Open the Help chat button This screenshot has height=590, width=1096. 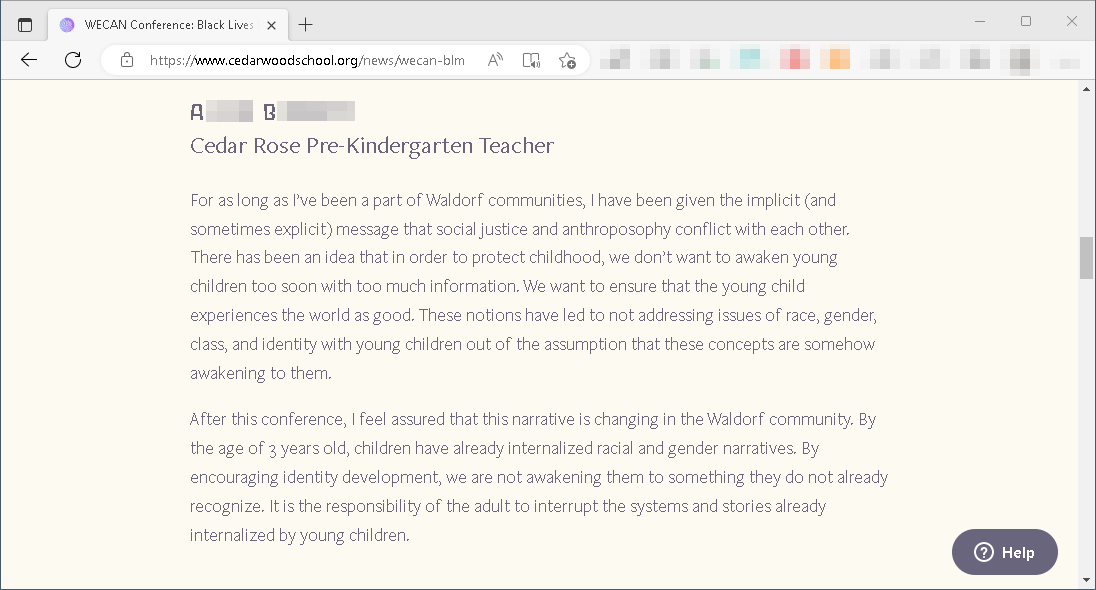[x=1004, y=552]
